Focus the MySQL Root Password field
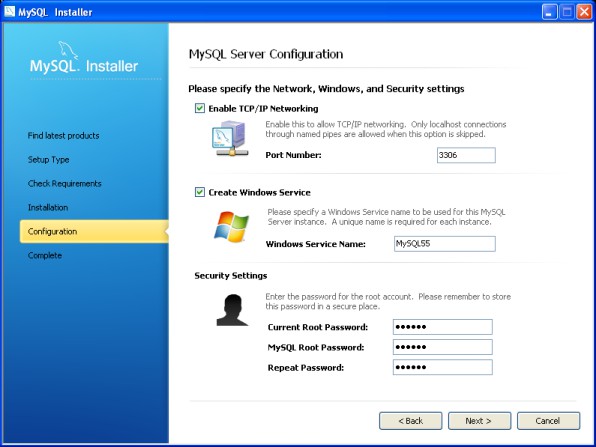 [442, 347]
